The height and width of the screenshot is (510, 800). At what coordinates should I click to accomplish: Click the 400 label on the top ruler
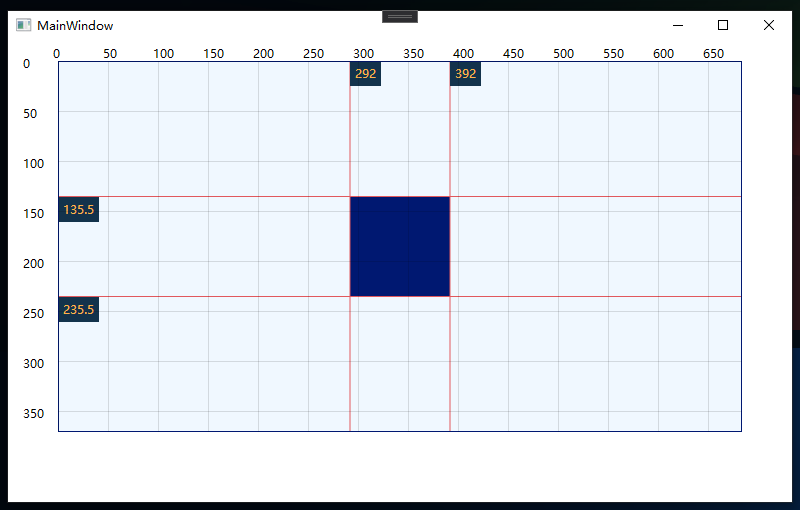click(463, 54)
